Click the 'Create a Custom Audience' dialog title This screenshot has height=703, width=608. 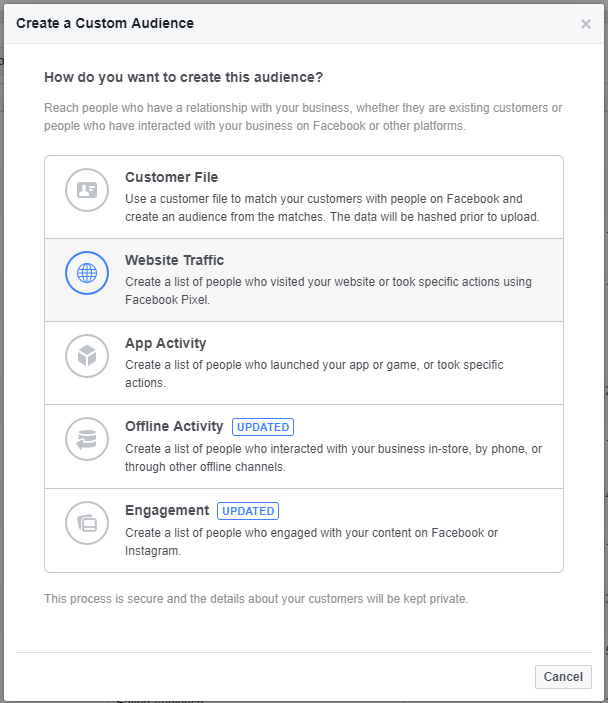[105, 23]
